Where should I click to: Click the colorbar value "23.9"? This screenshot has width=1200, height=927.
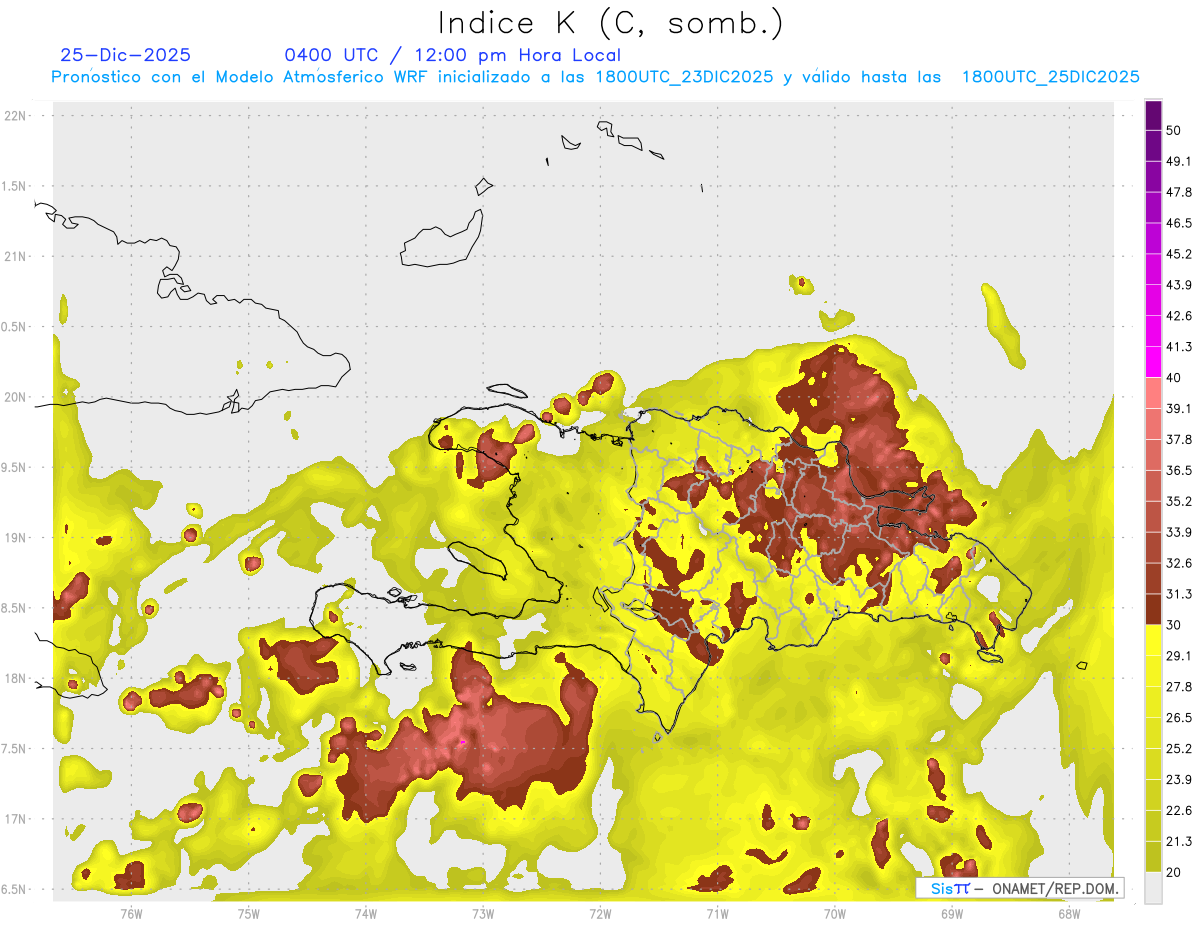[x=1179, y=779]
